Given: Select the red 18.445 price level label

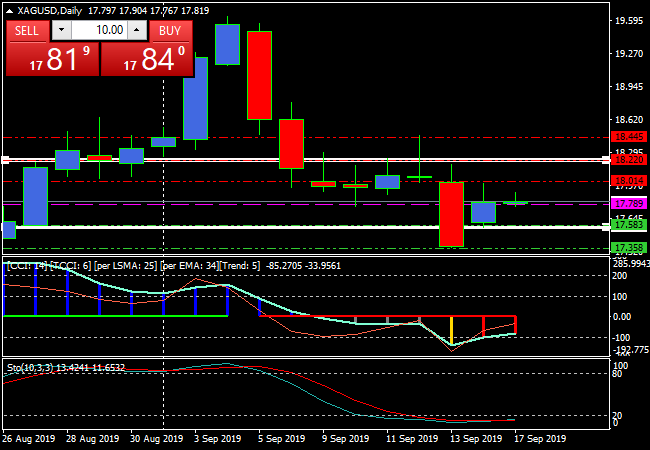Looking at the screenshot, I should [x=628, y=136].
